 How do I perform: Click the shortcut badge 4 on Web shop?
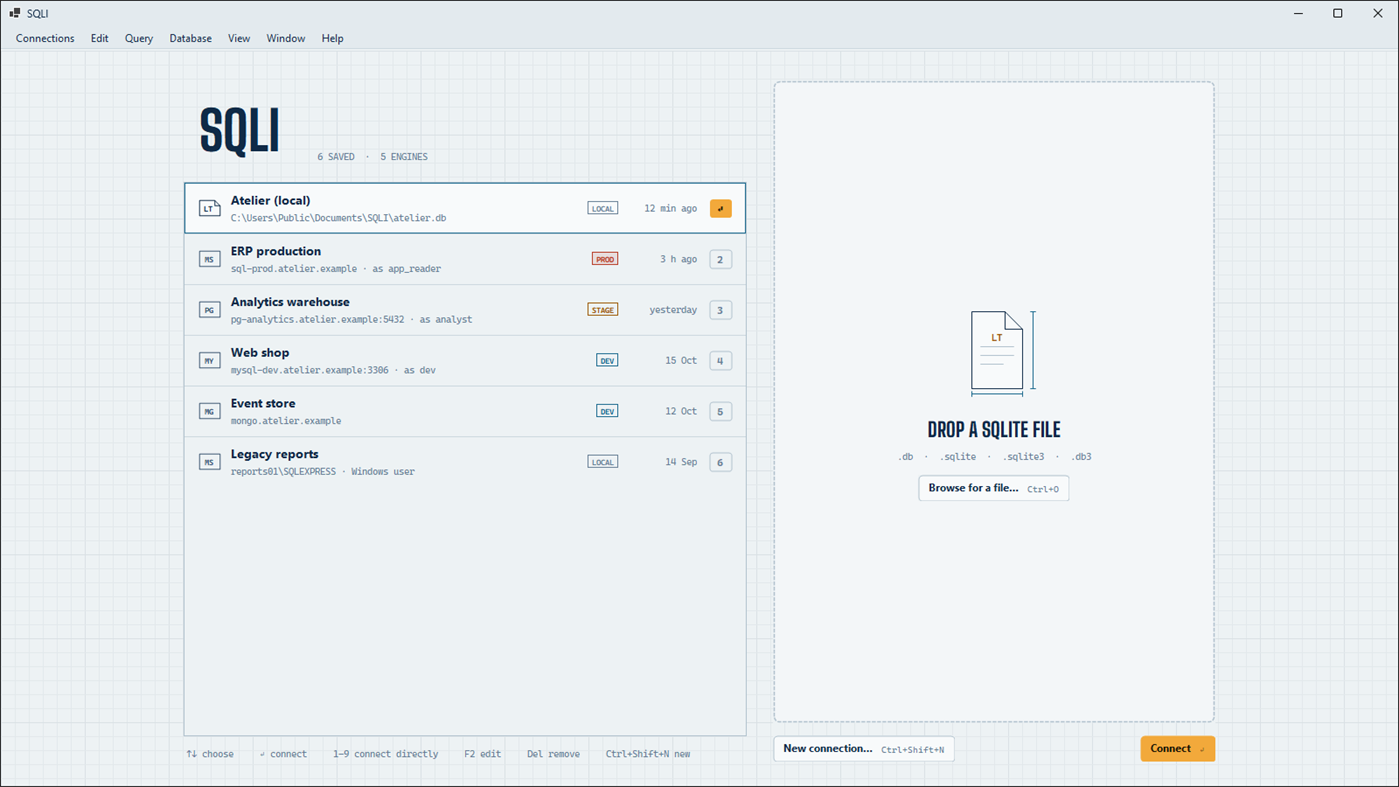720,361
